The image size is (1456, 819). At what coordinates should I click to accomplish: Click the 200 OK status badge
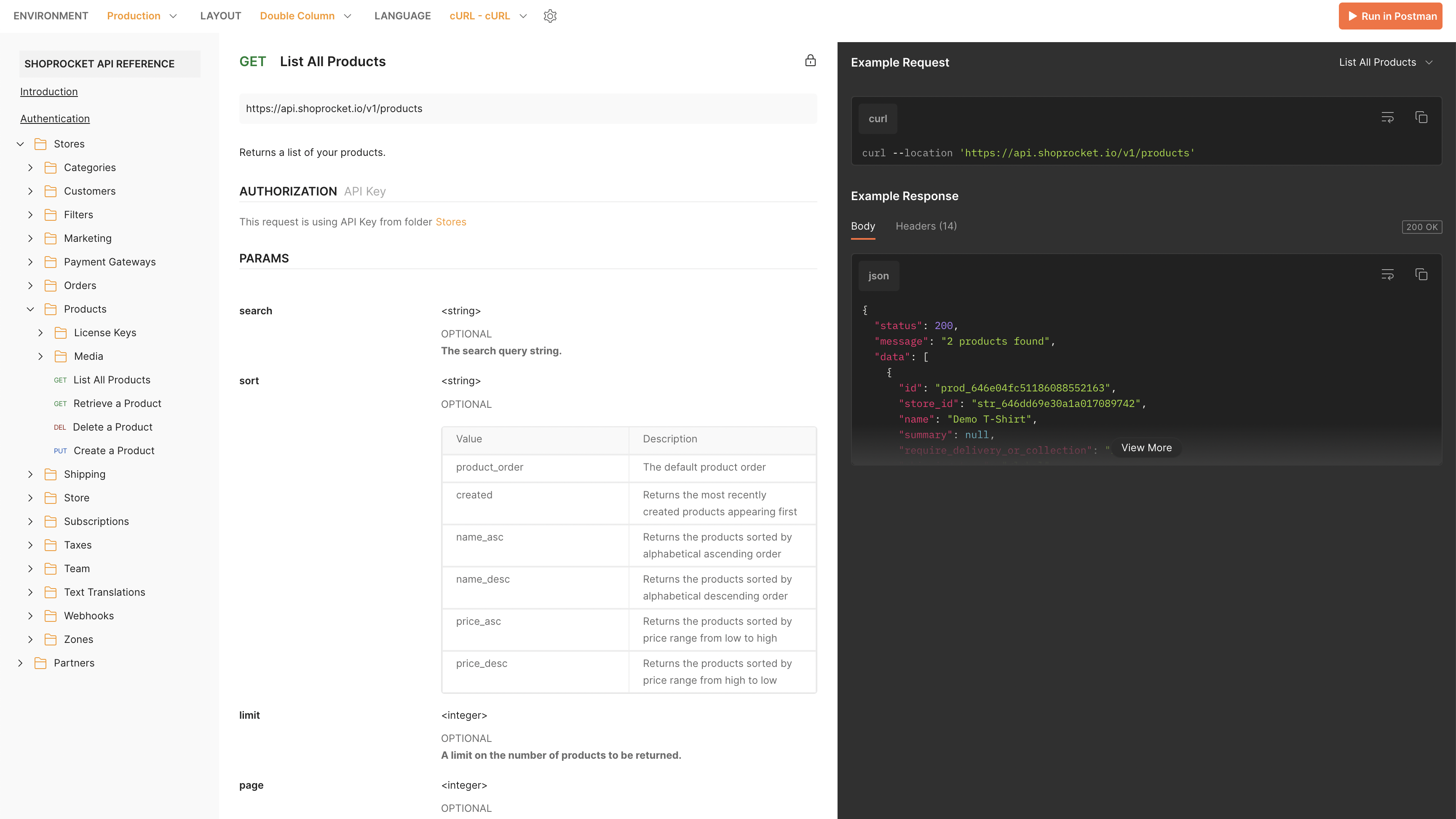click(x=1421, y=227)
